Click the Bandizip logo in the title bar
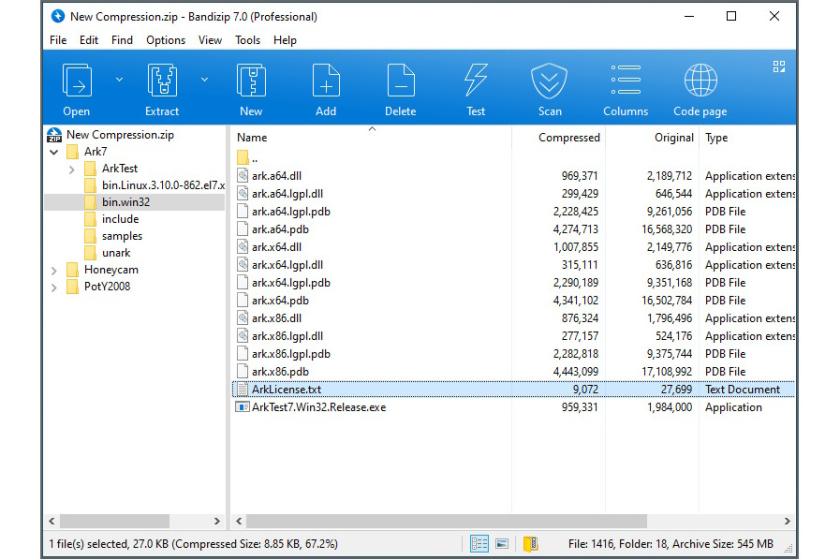 point(57,17)
